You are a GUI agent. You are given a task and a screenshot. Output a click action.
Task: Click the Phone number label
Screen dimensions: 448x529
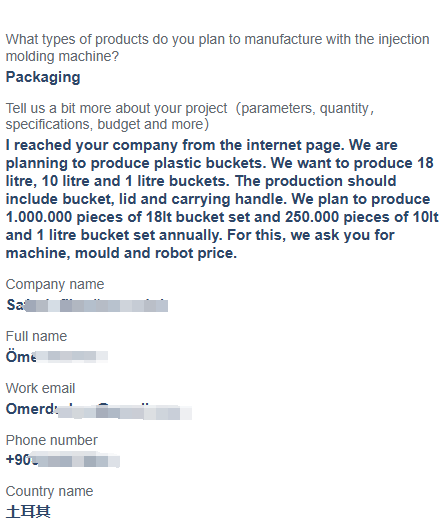click(52, 440)
